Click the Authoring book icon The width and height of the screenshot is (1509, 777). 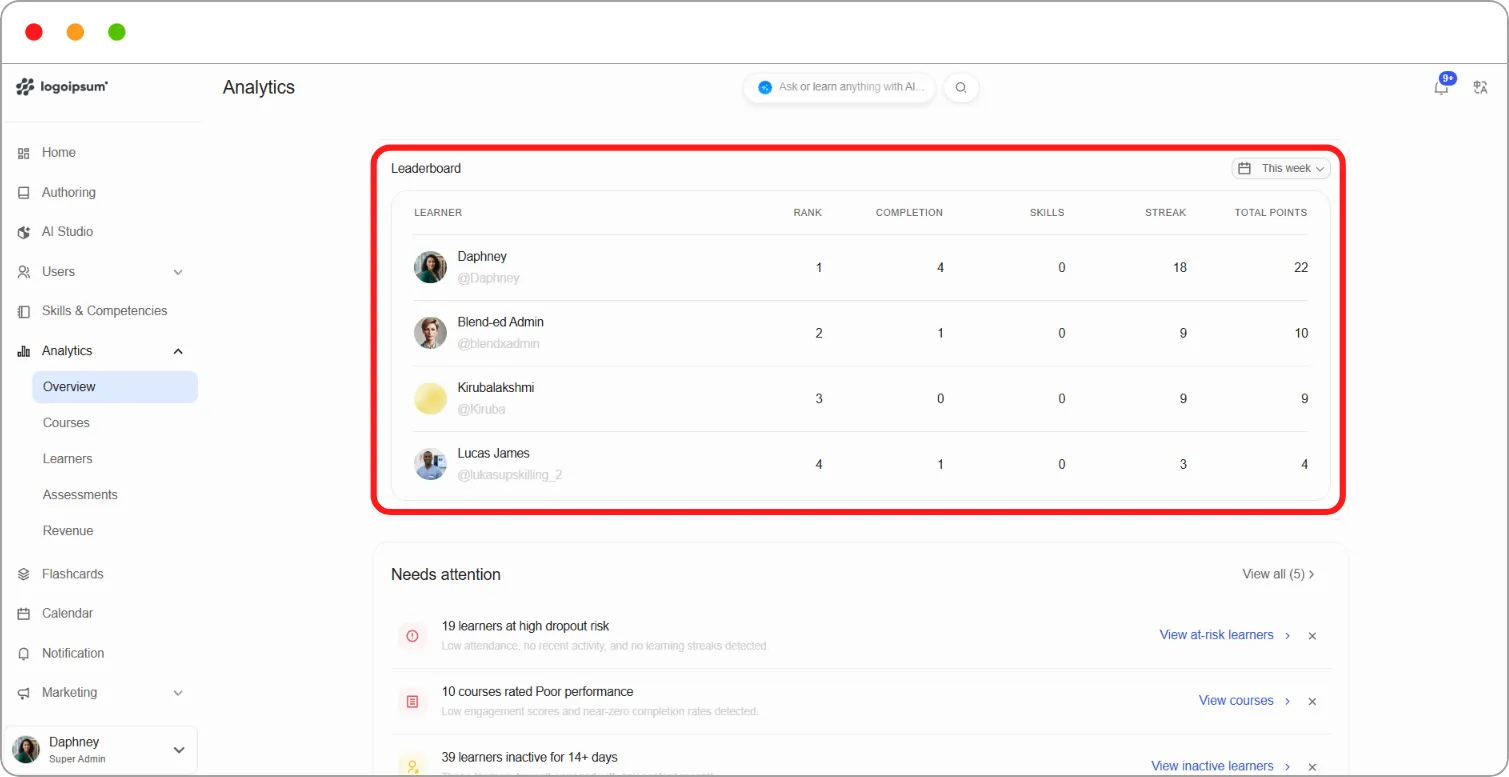coord(24,193)
